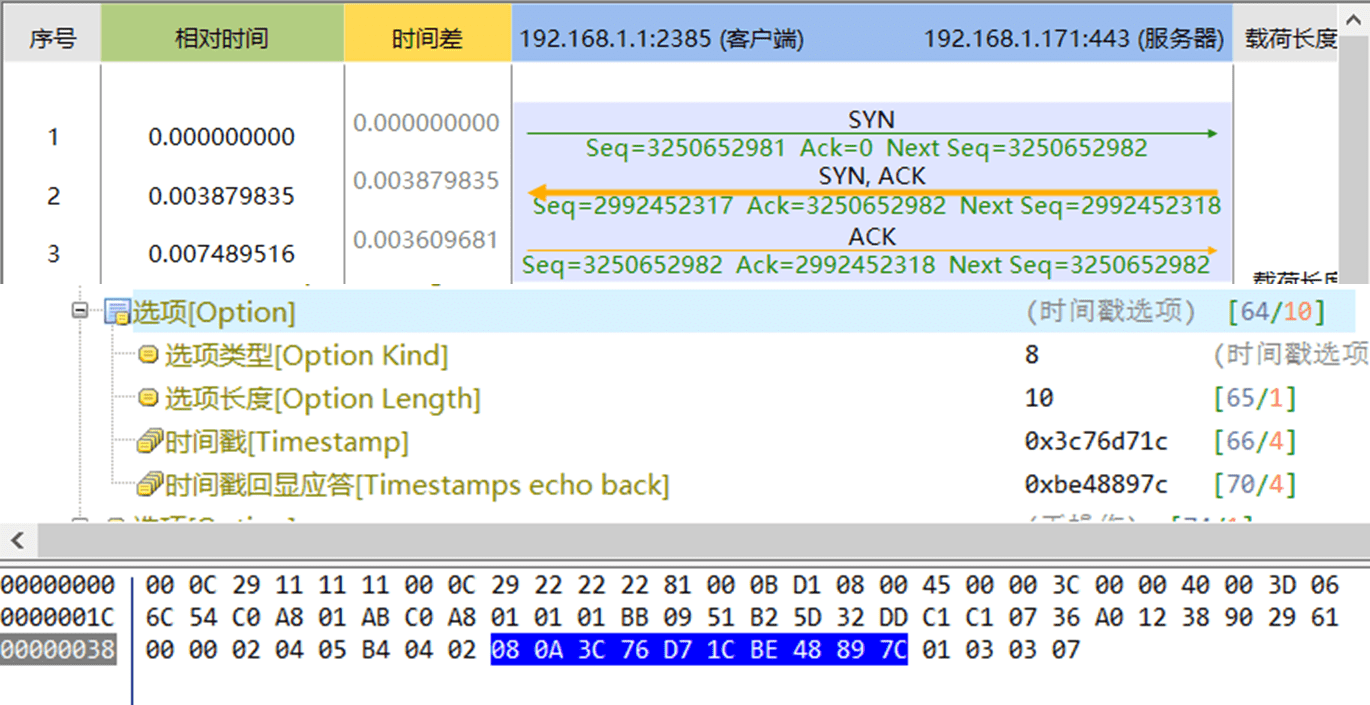This screenshot has width=1370, height=705.
Task: Click the option kind value 8
Action: pos(1032,354)
